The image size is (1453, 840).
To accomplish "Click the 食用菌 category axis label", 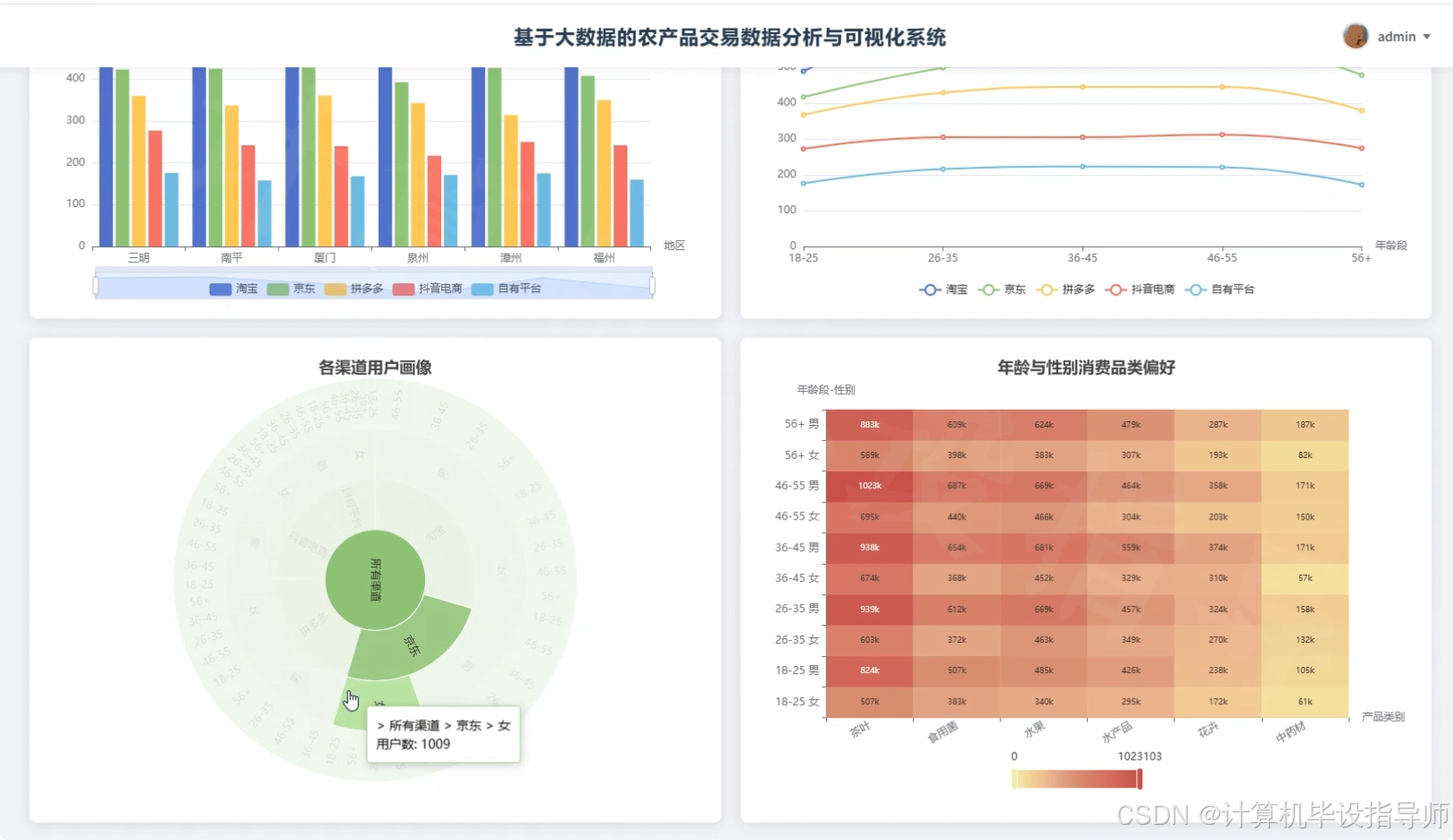I will (x=942, y=733).
